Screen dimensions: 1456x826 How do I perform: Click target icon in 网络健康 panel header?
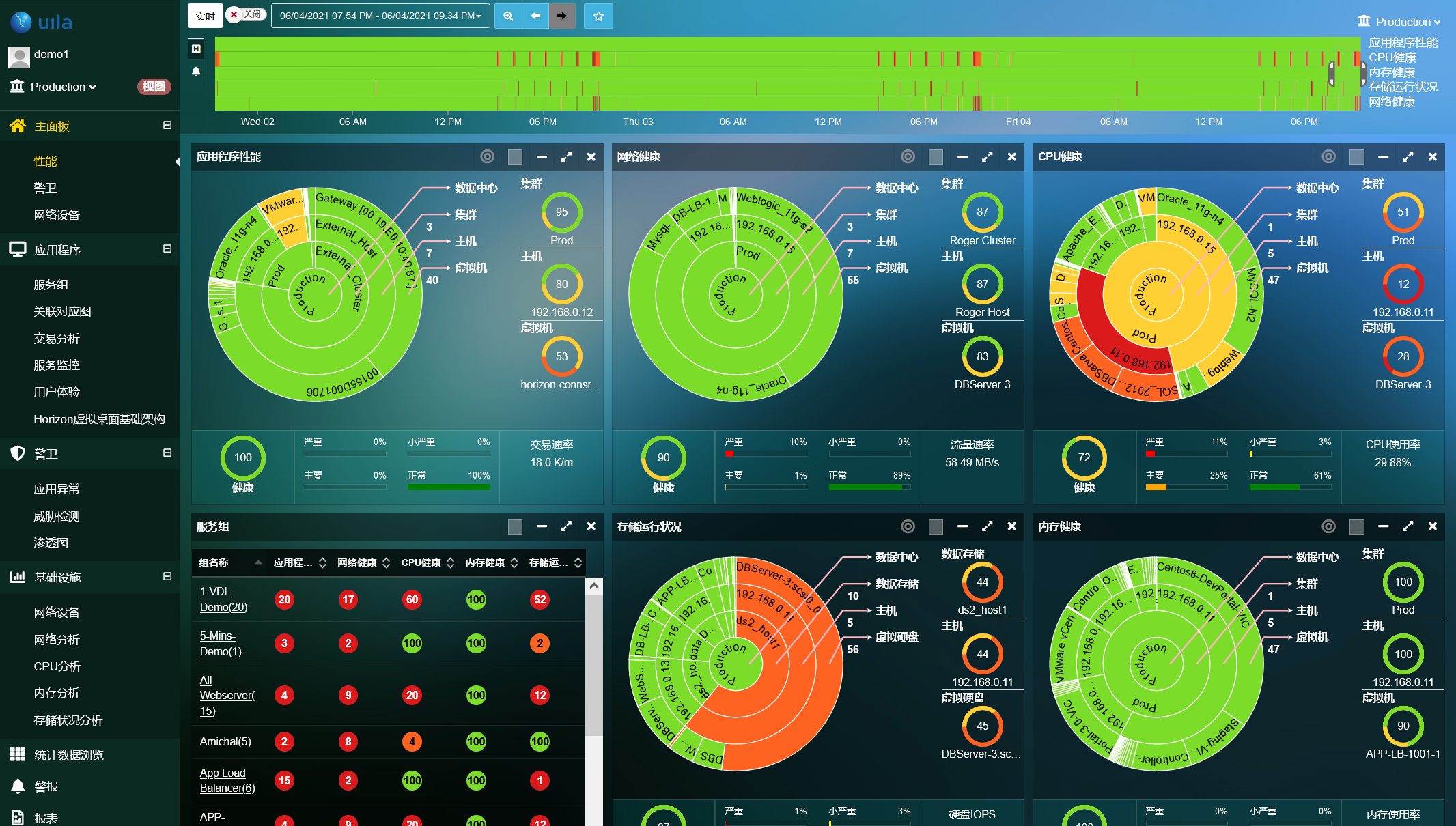pyautogui.click(x=908, y=156)
